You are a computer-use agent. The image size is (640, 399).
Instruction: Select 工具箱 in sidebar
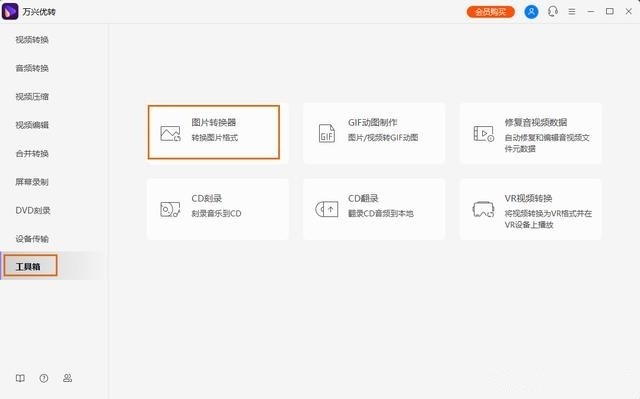pyautogui.click(x=28, y=267)
